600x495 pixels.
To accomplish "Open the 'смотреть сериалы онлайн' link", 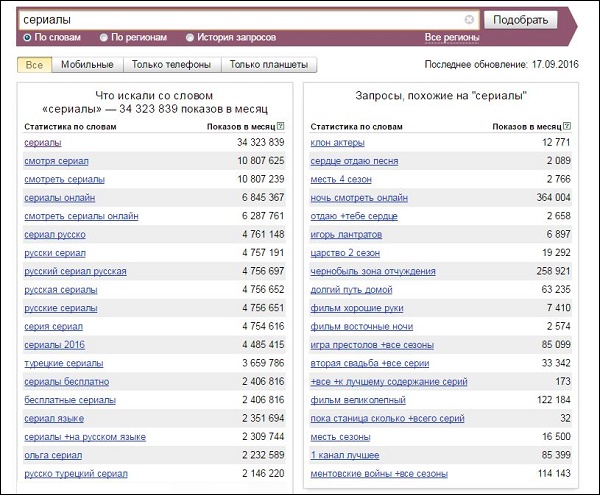I will pos(81,216).
